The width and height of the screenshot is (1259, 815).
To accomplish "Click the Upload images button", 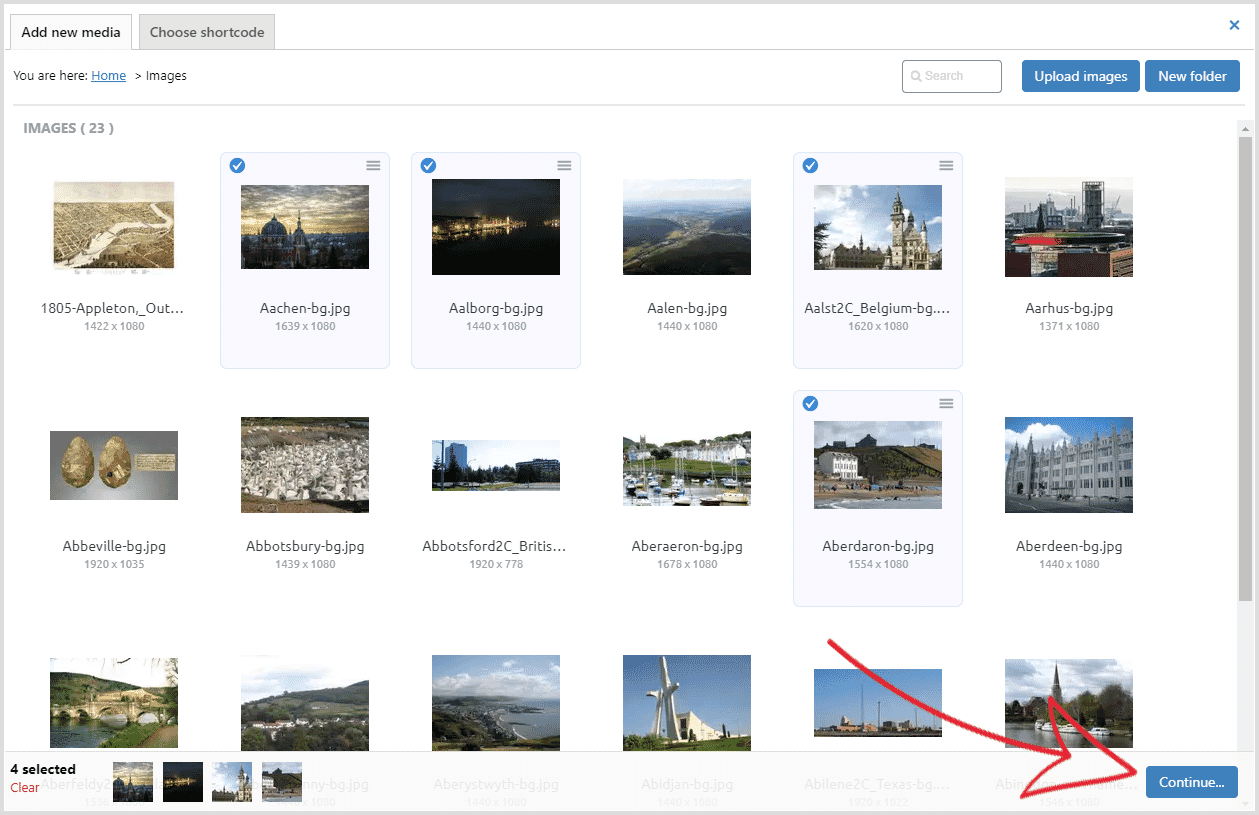I will [x=1081, y=76].
